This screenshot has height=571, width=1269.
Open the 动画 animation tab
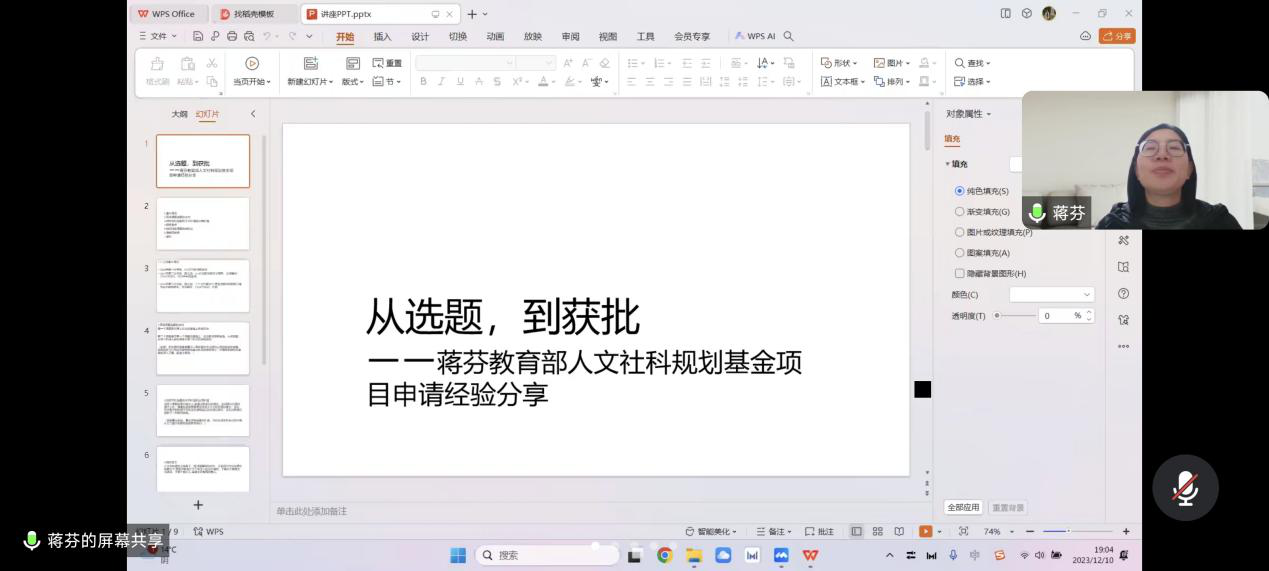[495, 37]
